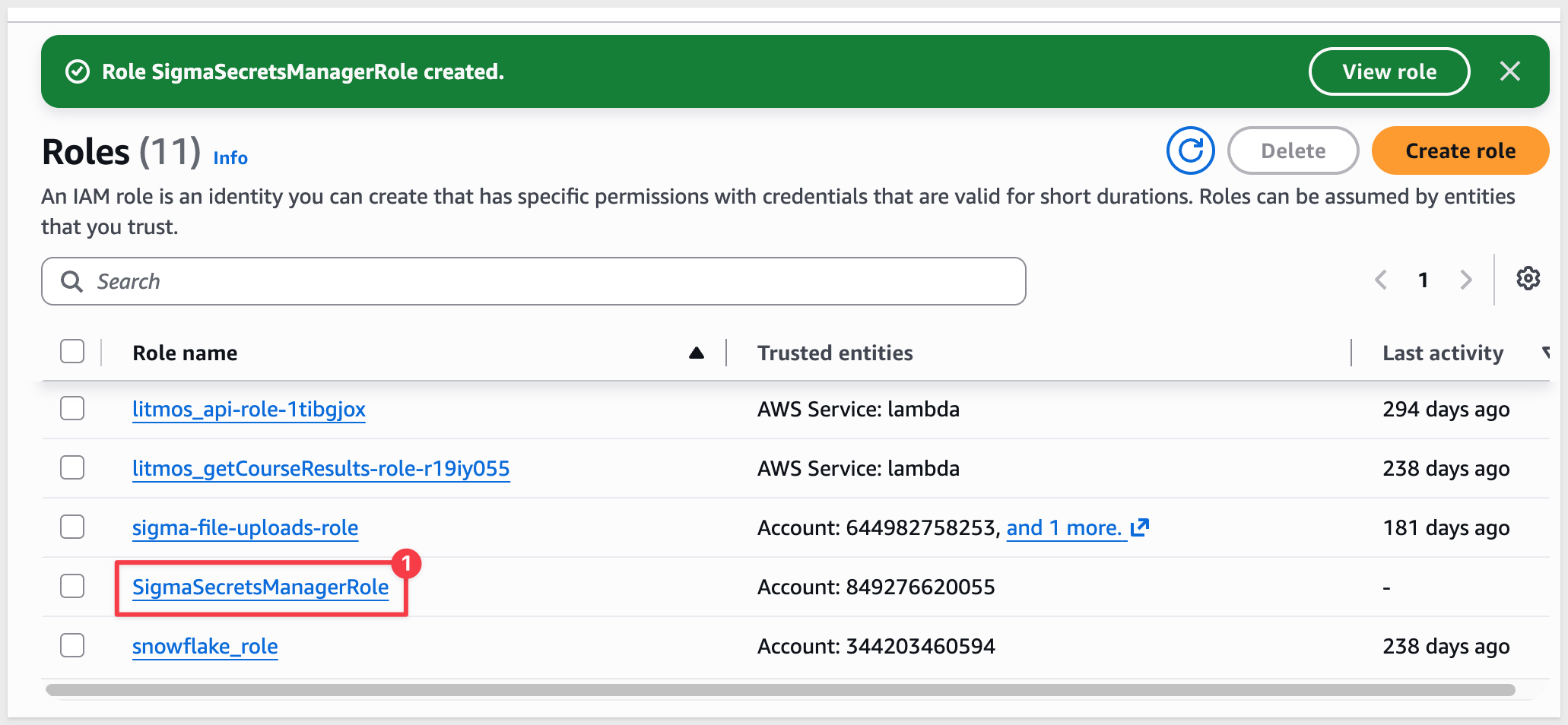The height and width of the screenshot is (725, 1568).
Task: Select all roles header checkbox
Action: [x=72, y=352]
